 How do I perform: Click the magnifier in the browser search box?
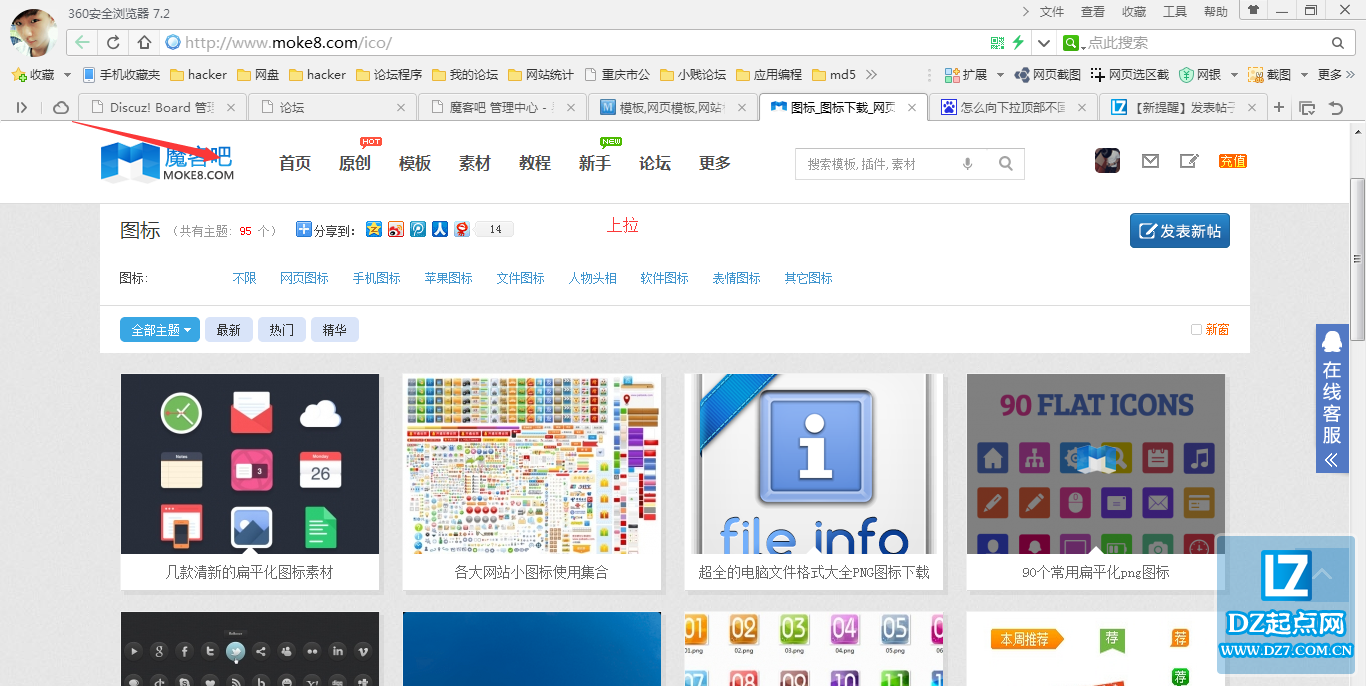1338,43
